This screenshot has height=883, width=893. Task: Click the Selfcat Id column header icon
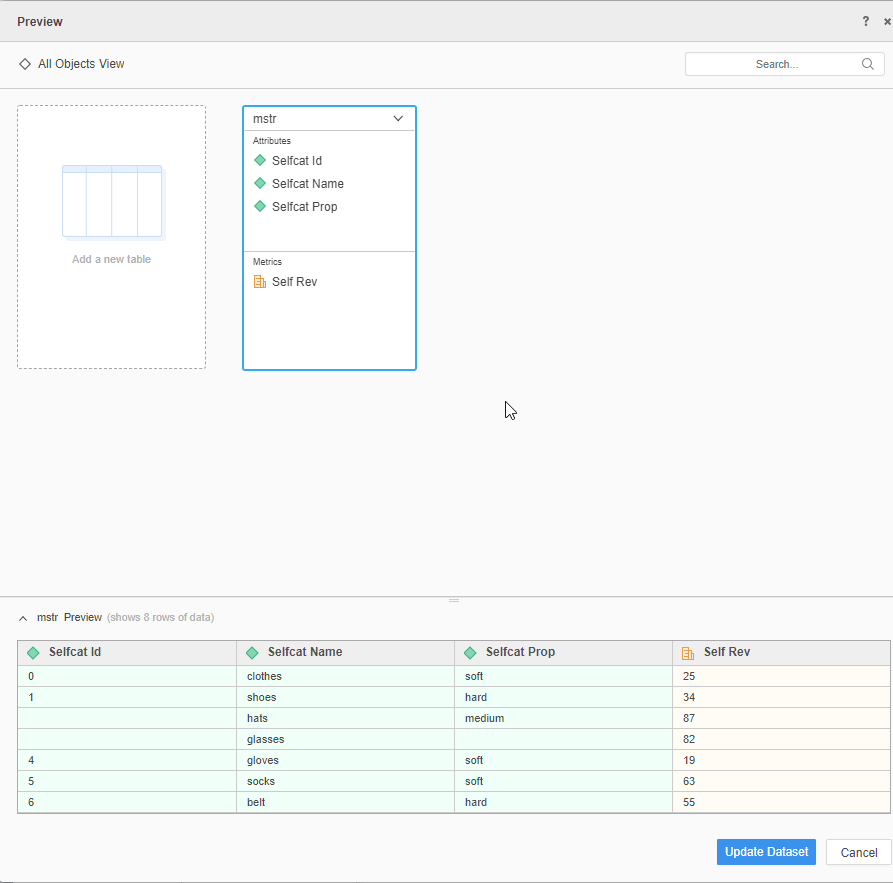pos(33,653)
